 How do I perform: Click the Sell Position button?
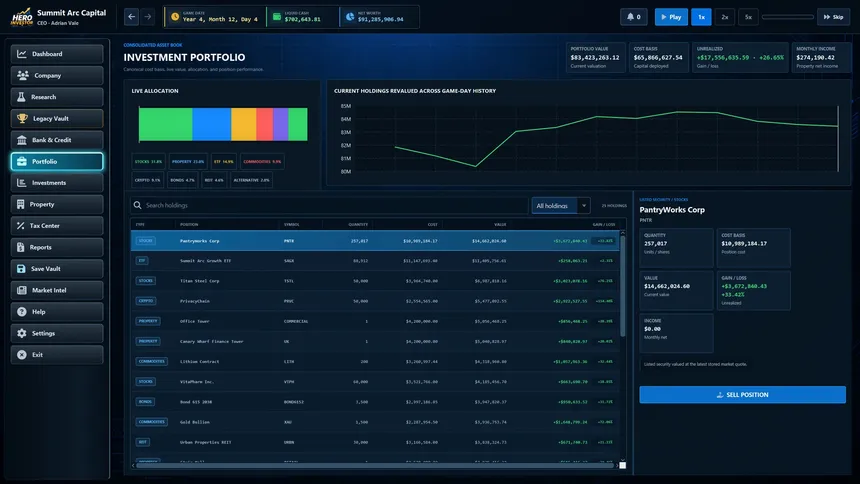(743, 395)
